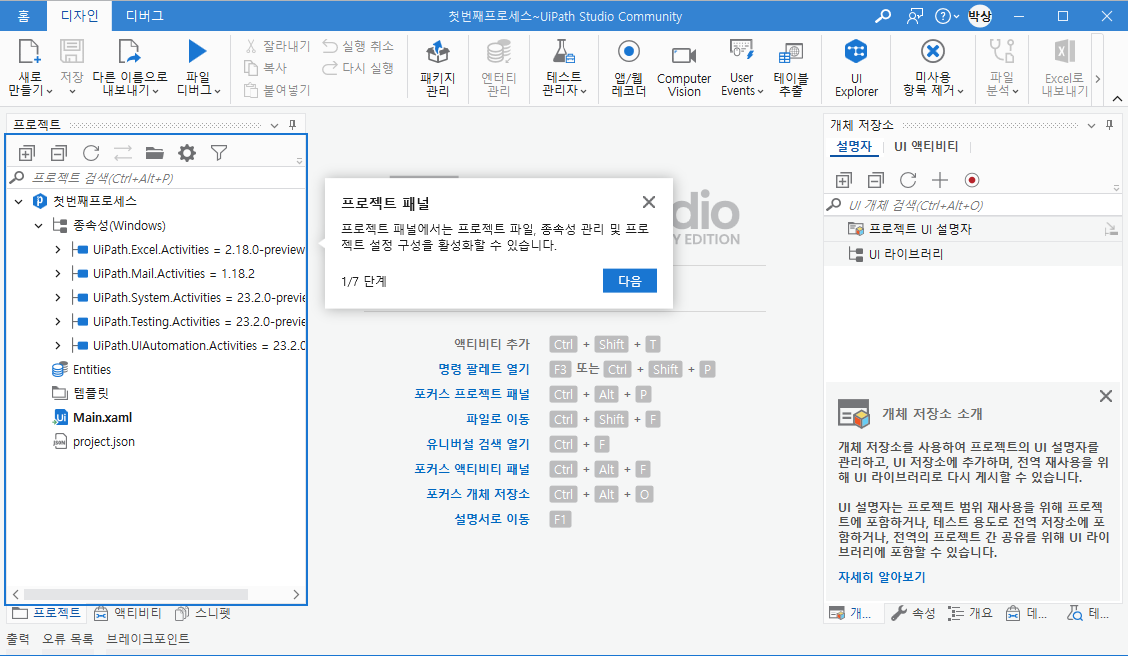Click the object repository record button
Image resolution: width=1128 pixels, height=656 pixels.
[x=972, y=180]
